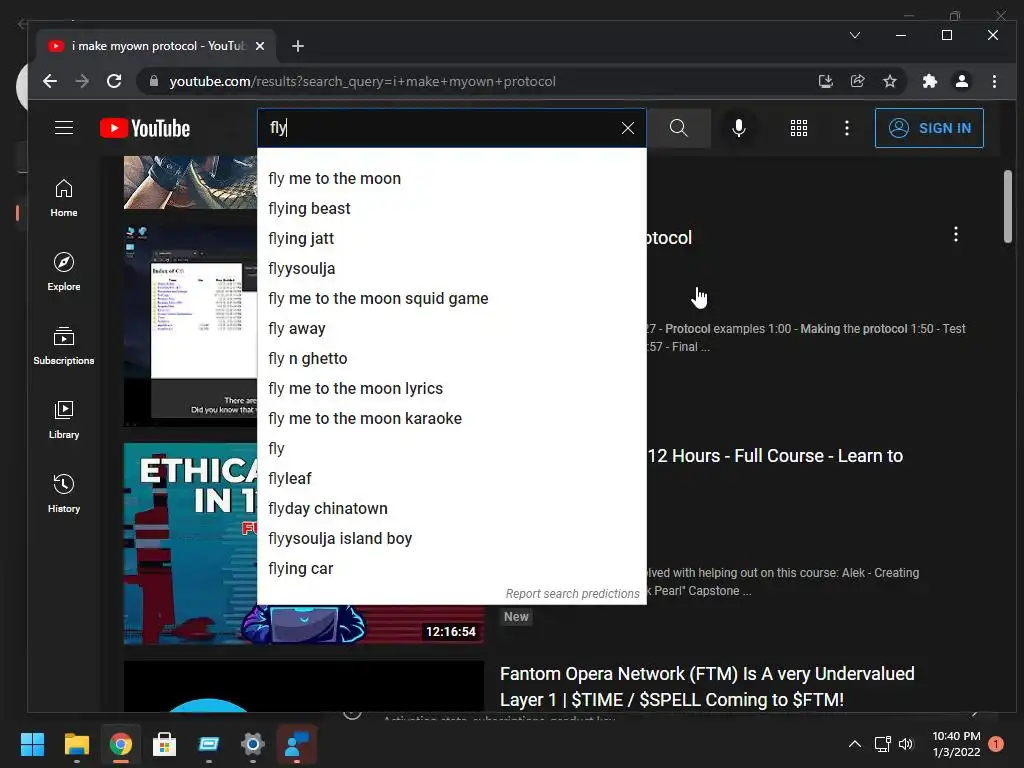This screenshot has width=1024, height=768.
Task: Open File Explorer from taskbar
Action: [76, 744]
